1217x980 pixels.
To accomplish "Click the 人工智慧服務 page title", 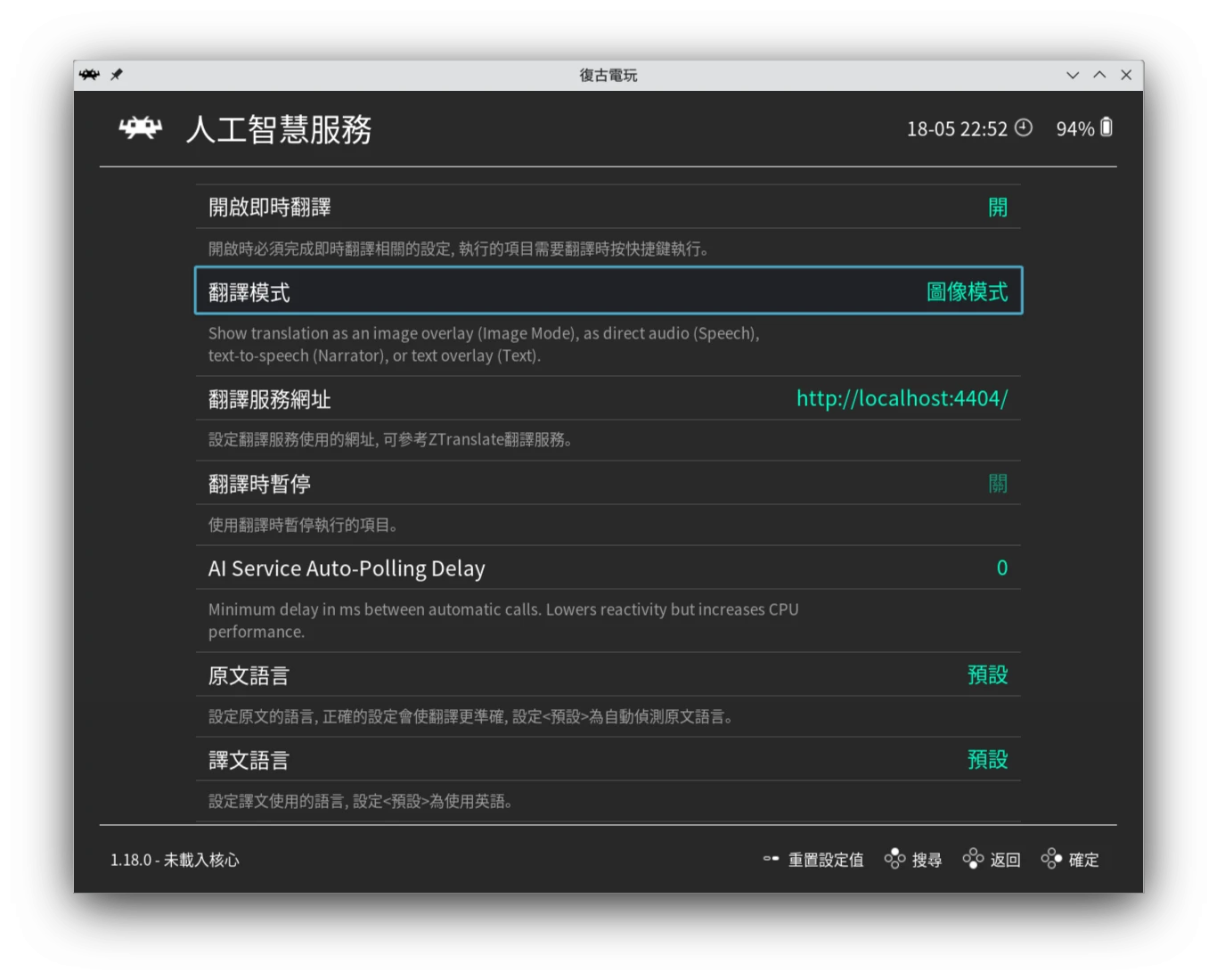I will click(279, 130).
